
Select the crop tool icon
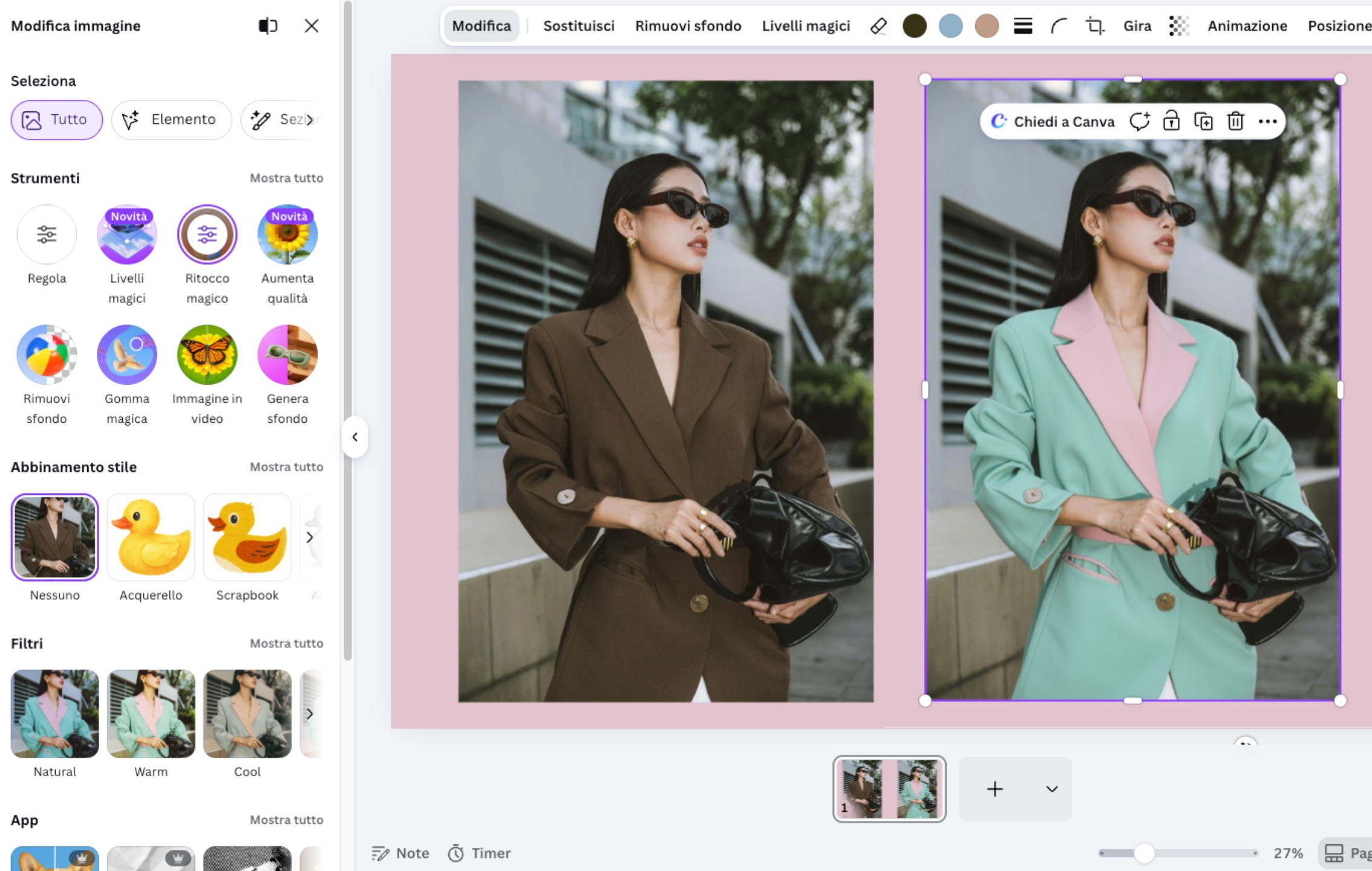(1094, 26)
